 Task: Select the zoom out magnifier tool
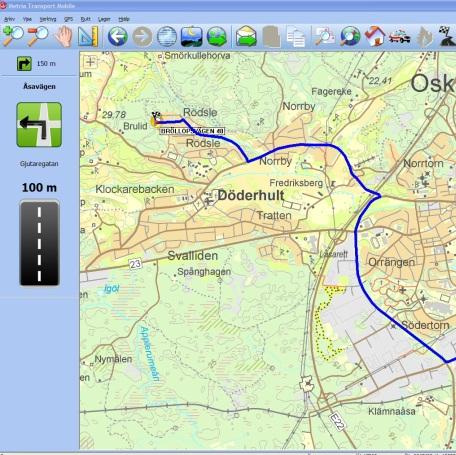(37, 36)
